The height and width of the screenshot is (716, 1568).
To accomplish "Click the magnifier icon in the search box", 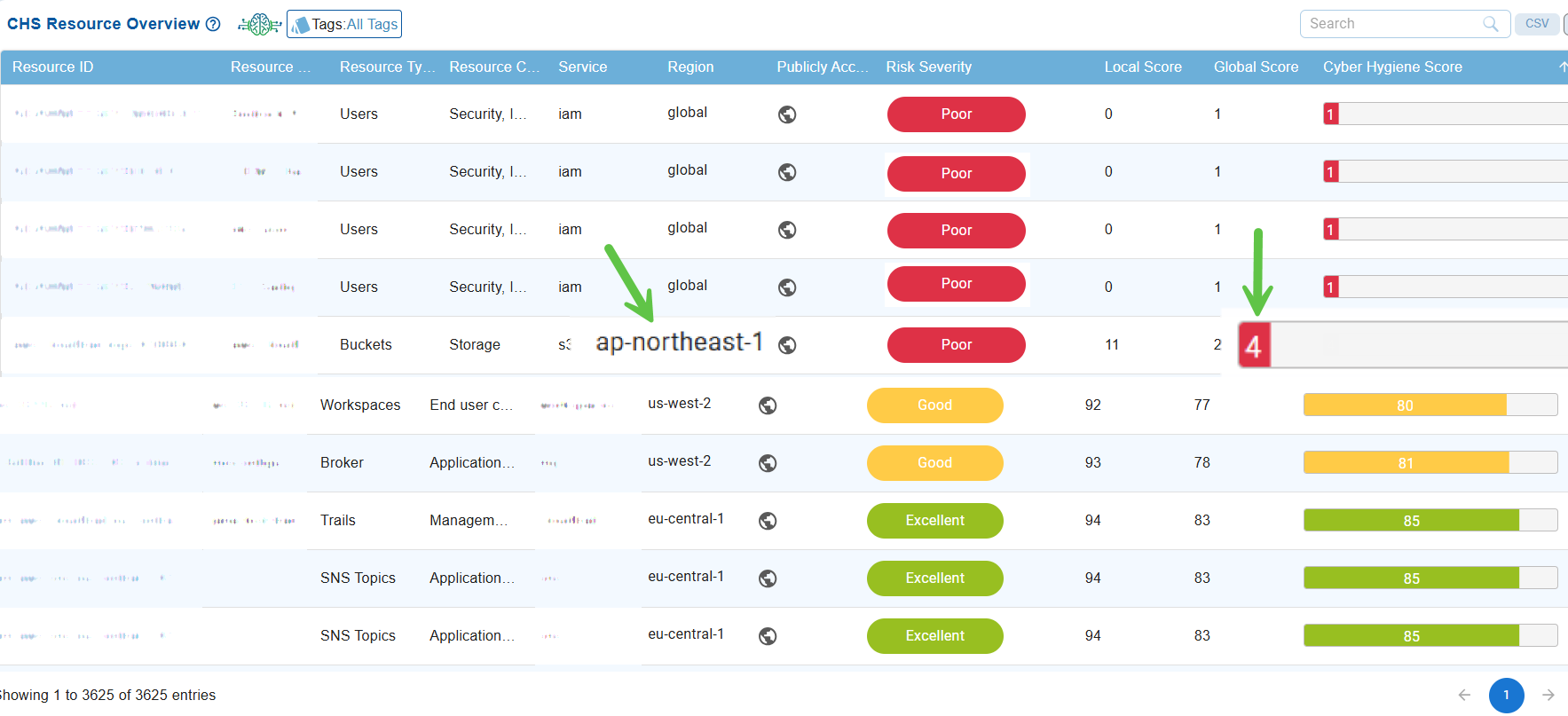I will [1490, 24].
